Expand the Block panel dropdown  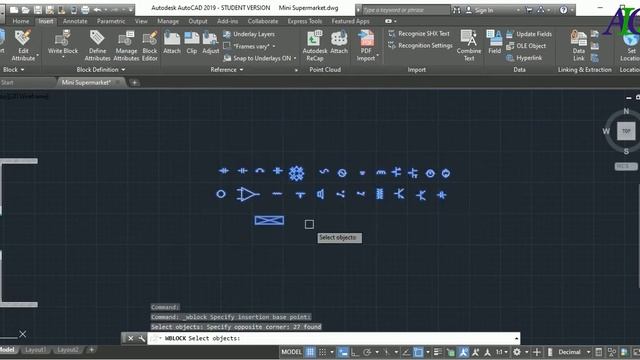tap(13, 70)
